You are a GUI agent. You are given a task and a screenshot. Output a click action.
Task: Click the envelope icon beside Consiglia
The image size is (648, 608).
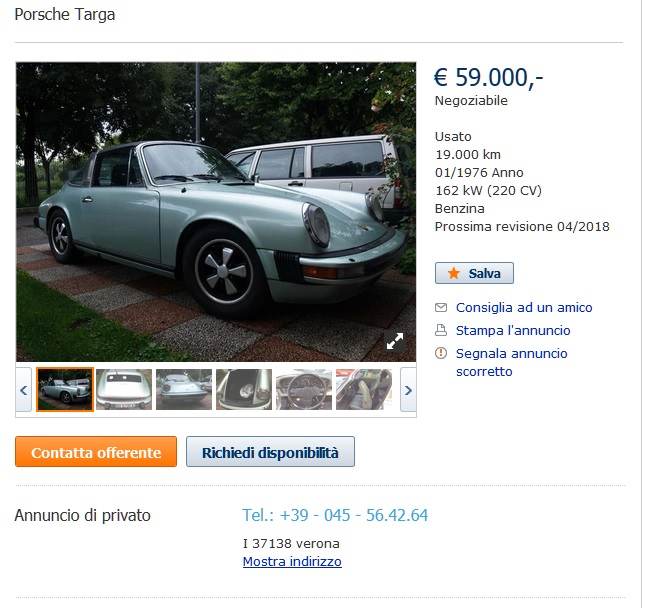coord(441,308)
